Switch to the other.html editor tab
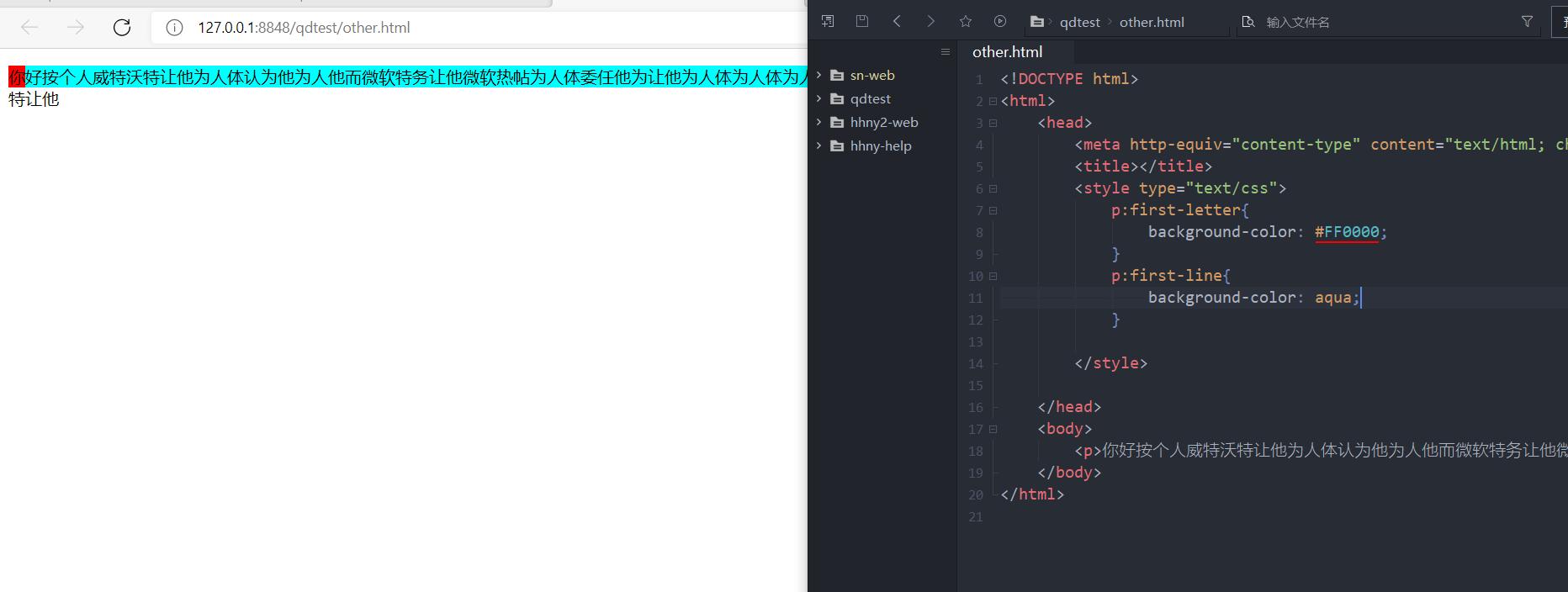This screenshot has height=592, width=1568. click(1007, 52)
